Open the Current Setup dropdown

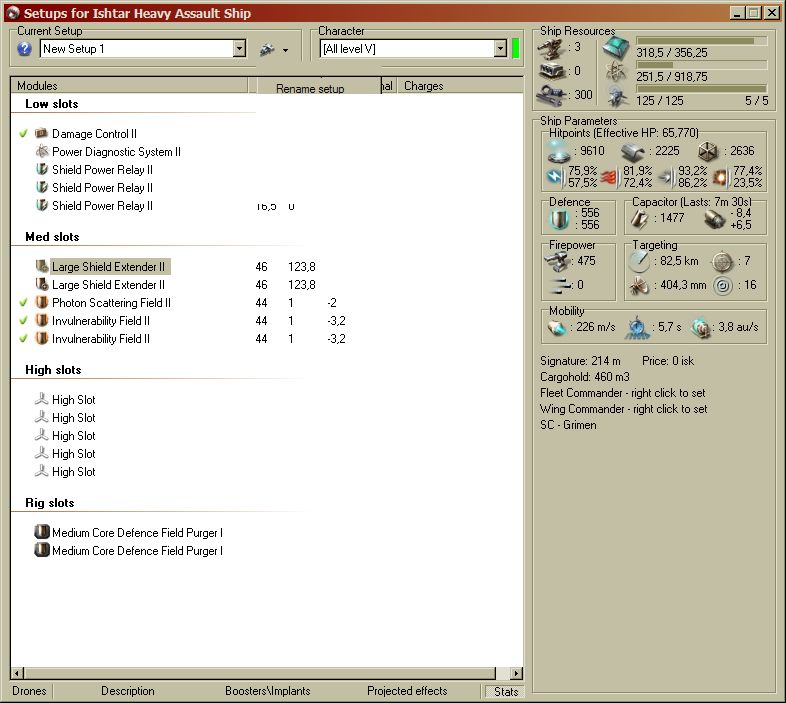[240, 49]
